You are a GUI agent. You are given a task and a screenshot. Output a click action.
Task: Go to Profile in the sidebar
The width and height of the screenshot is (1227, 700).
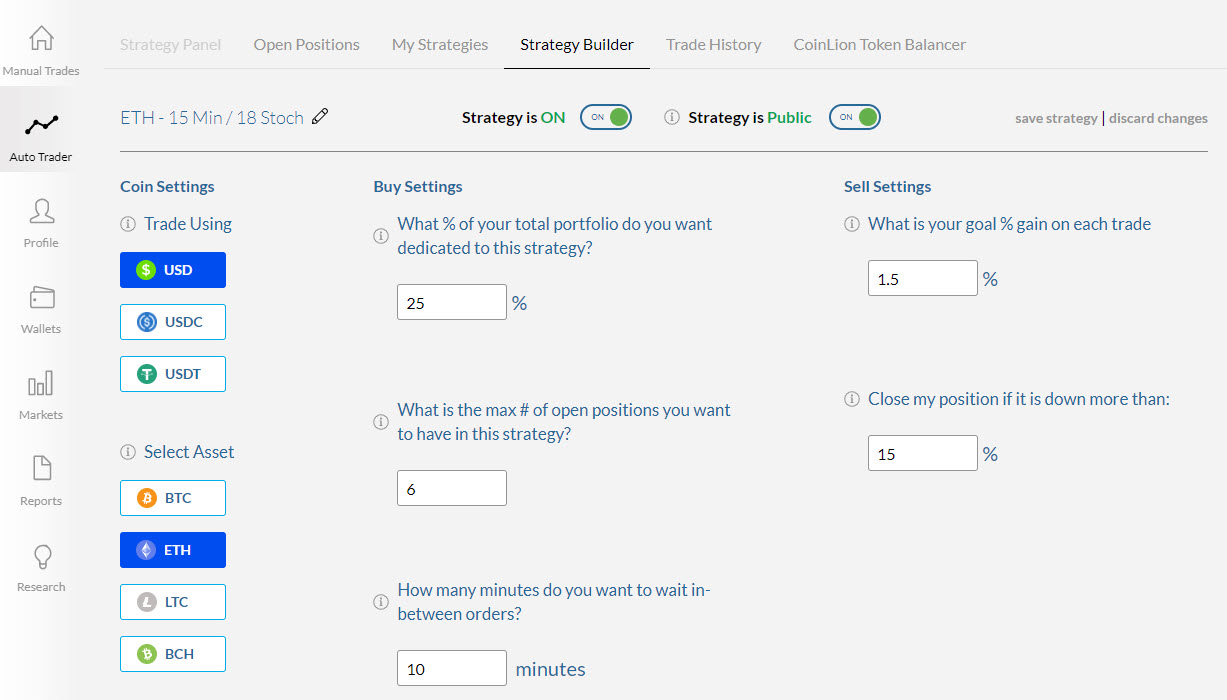coord(41,212)
